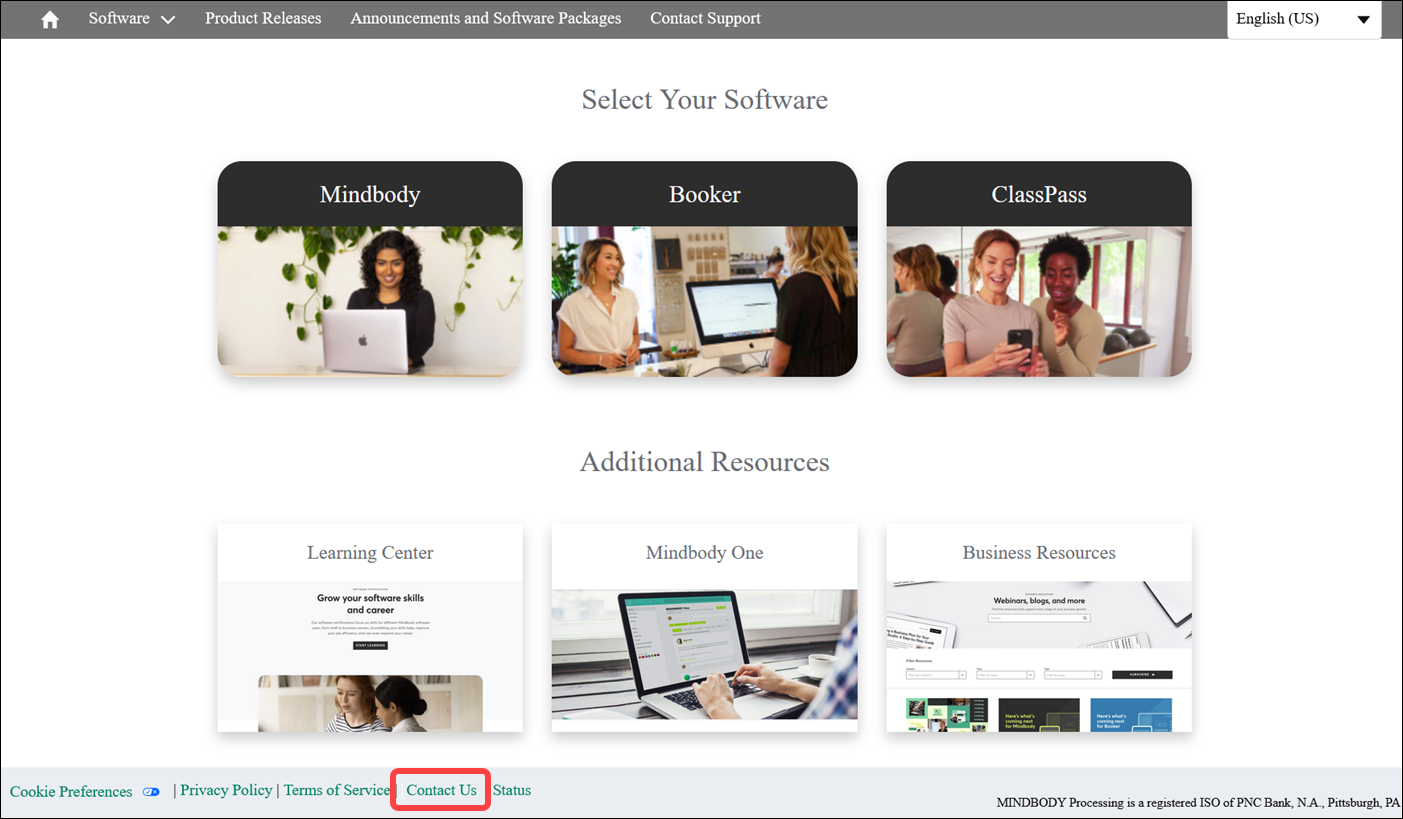The width and height of the screenshot is (1403, 819).
Task: Open Cookie Preferences in the footer
Action: (71, 792)
